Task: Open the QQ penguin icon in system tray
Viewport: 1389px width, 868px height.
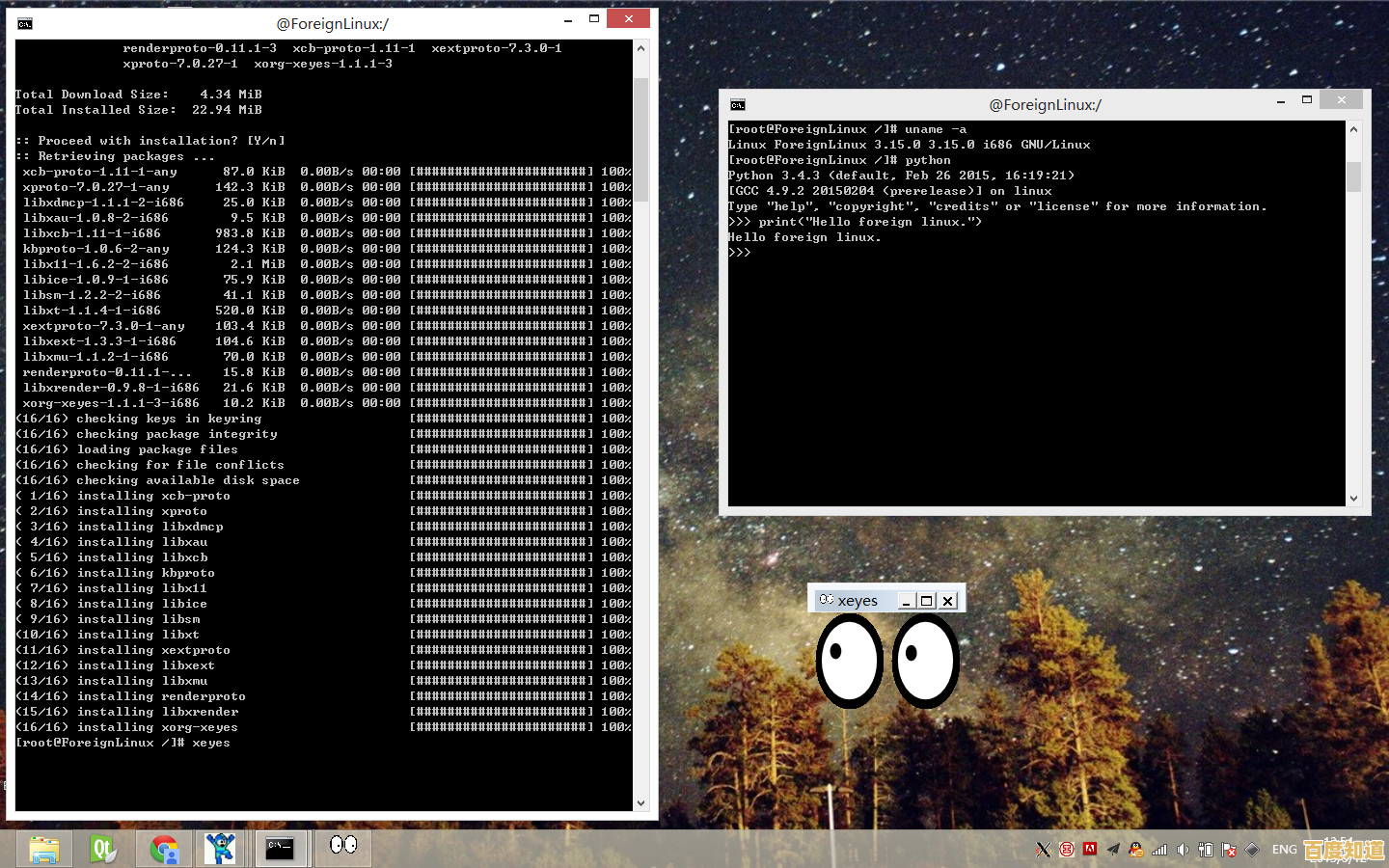Action: 1135,850
